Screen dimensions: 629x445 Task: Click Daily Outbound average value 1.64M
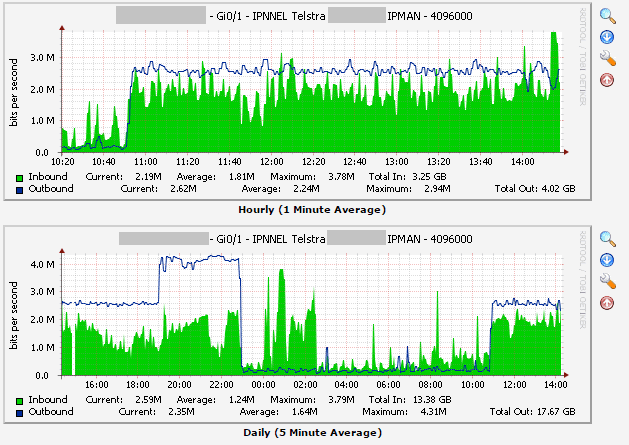point(304,412)
